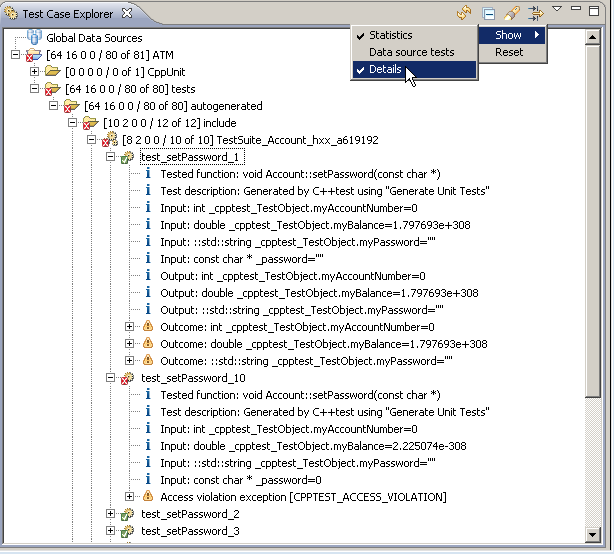614x554 pixels.
Task: Click the warning icon beside Access violation exception
Action: click(148, 496)
